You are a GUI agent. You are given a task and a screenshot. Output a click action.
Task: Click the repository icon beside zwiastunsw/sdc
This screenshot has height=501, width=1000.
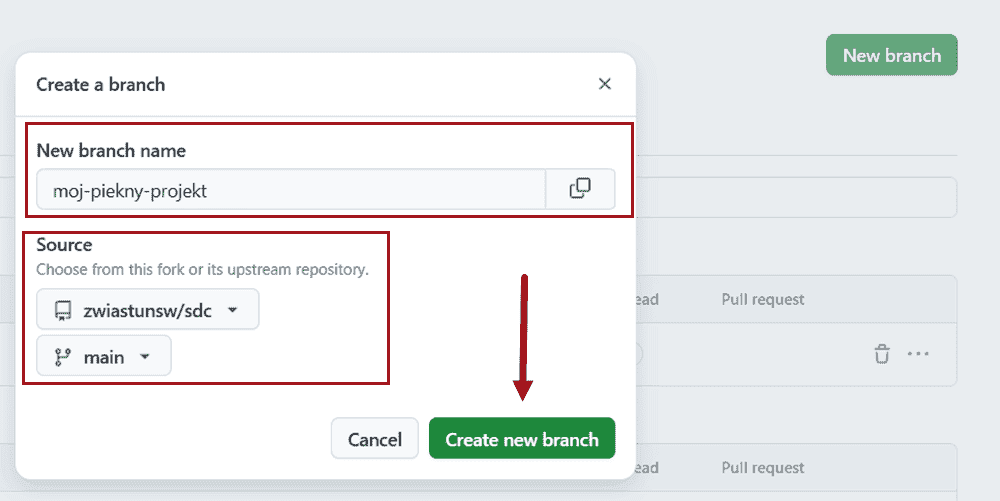point(63,310)
